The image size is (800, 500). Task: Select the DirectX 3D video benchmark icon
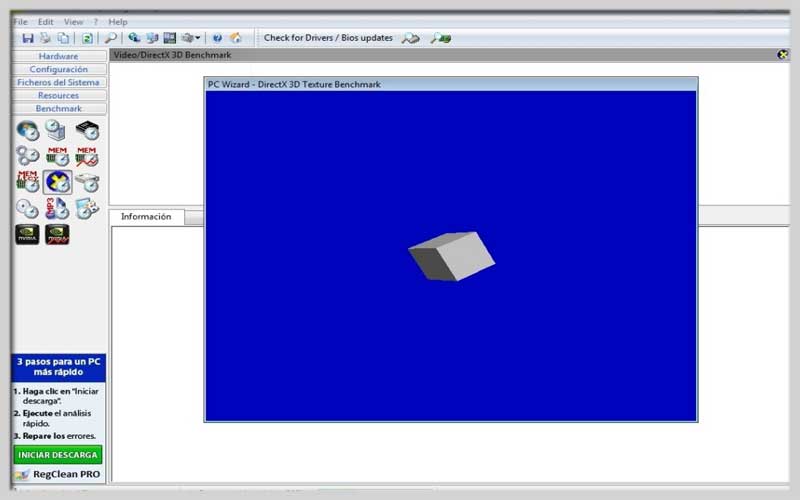58,182
